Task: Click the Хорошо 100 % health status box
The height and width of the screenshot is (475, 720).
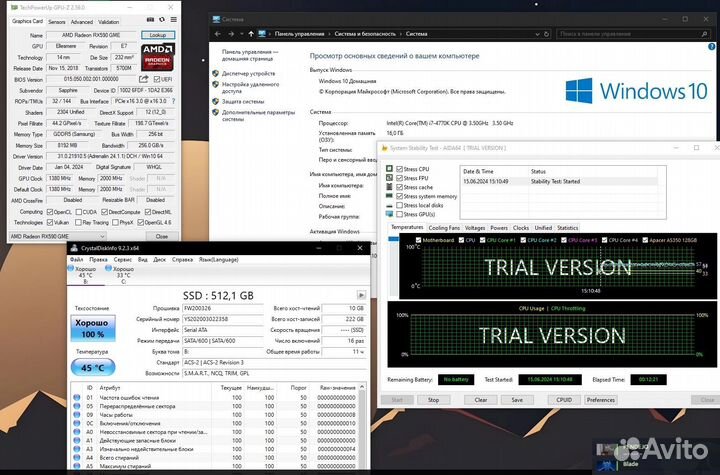Action: coord(93,328)
